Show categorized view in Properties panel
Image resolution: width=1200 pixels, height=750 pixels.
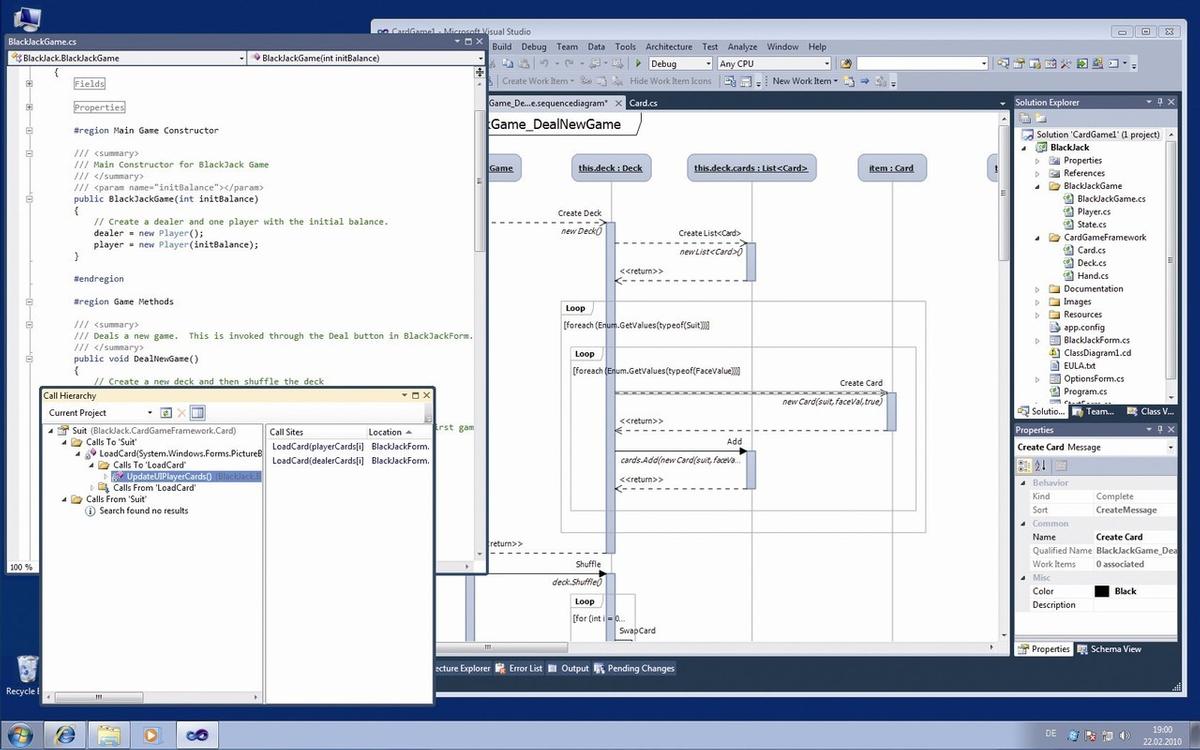point(1024,465)
